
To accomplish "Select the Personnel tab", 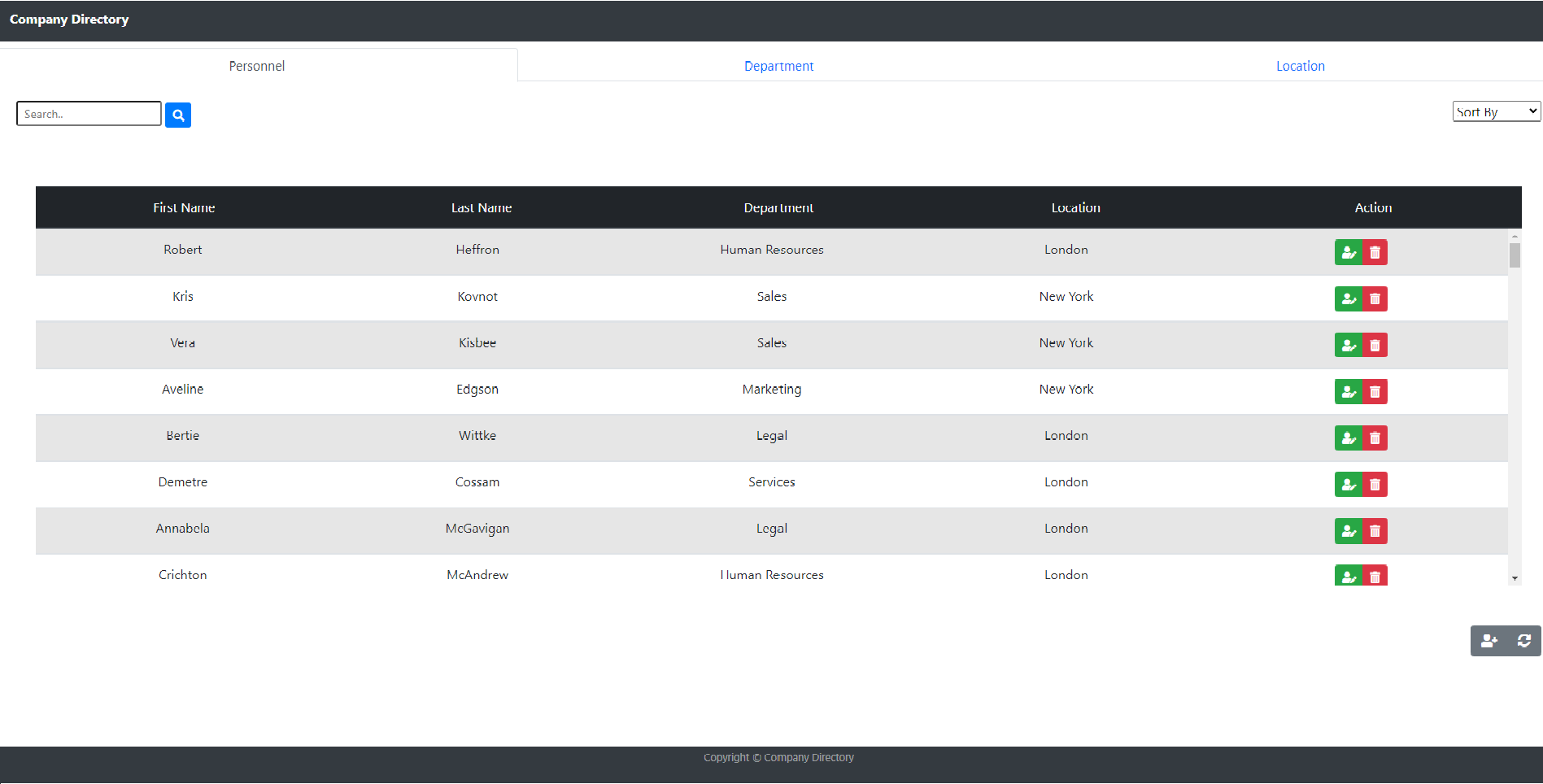I will pos(257,66).
